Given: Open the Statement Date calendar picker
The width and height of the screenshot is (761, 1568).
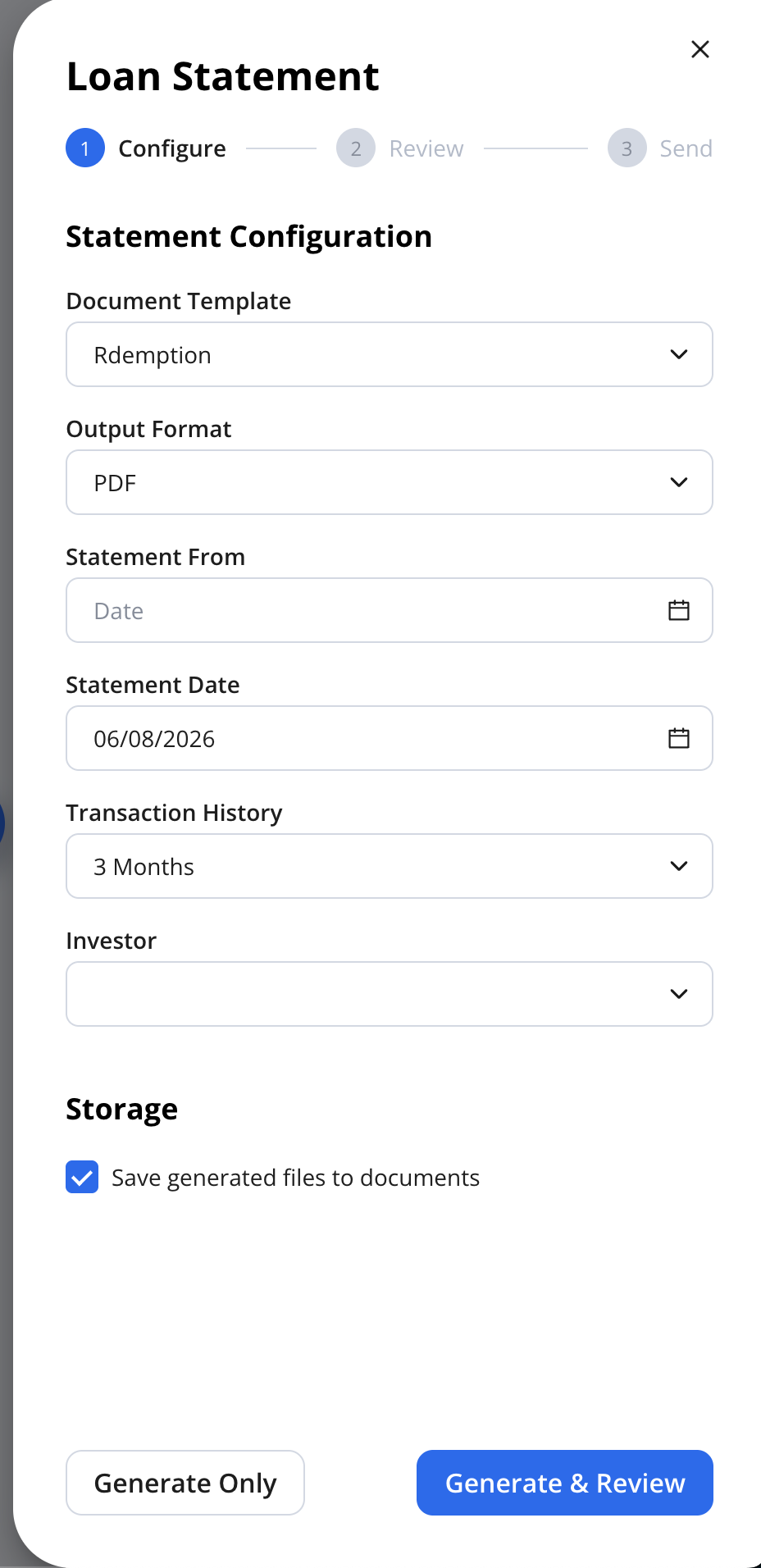Looking at the screenshot, I should click(x=679, y=738).
